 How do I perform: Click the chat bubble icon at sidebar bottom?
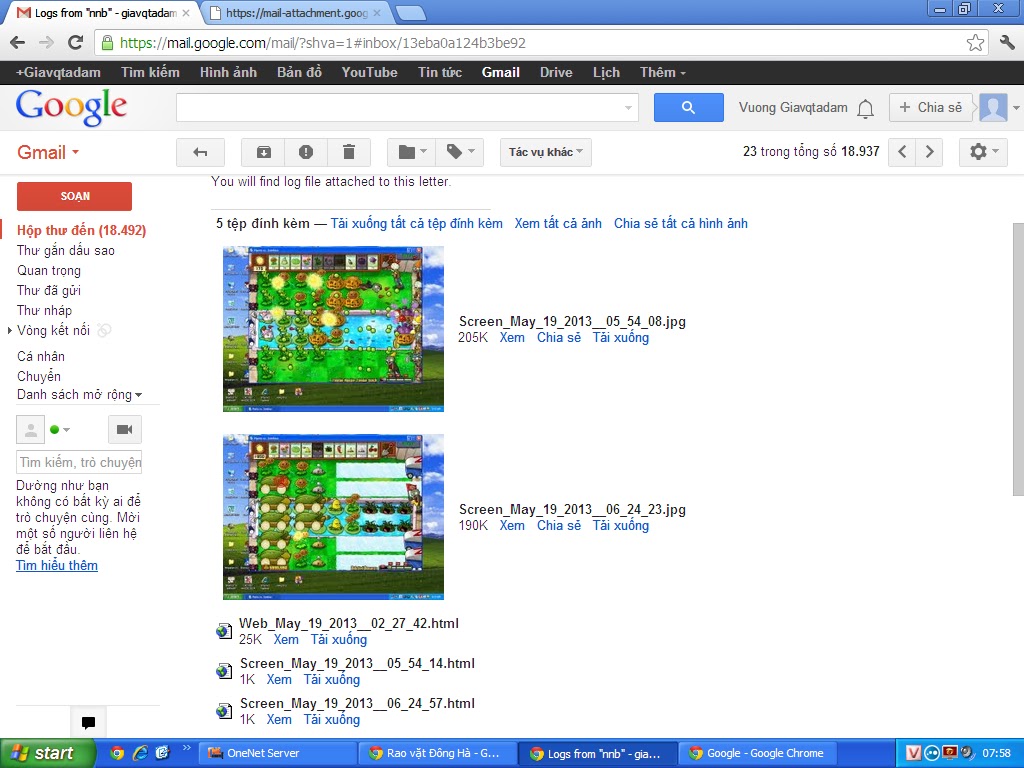[88, 722]
